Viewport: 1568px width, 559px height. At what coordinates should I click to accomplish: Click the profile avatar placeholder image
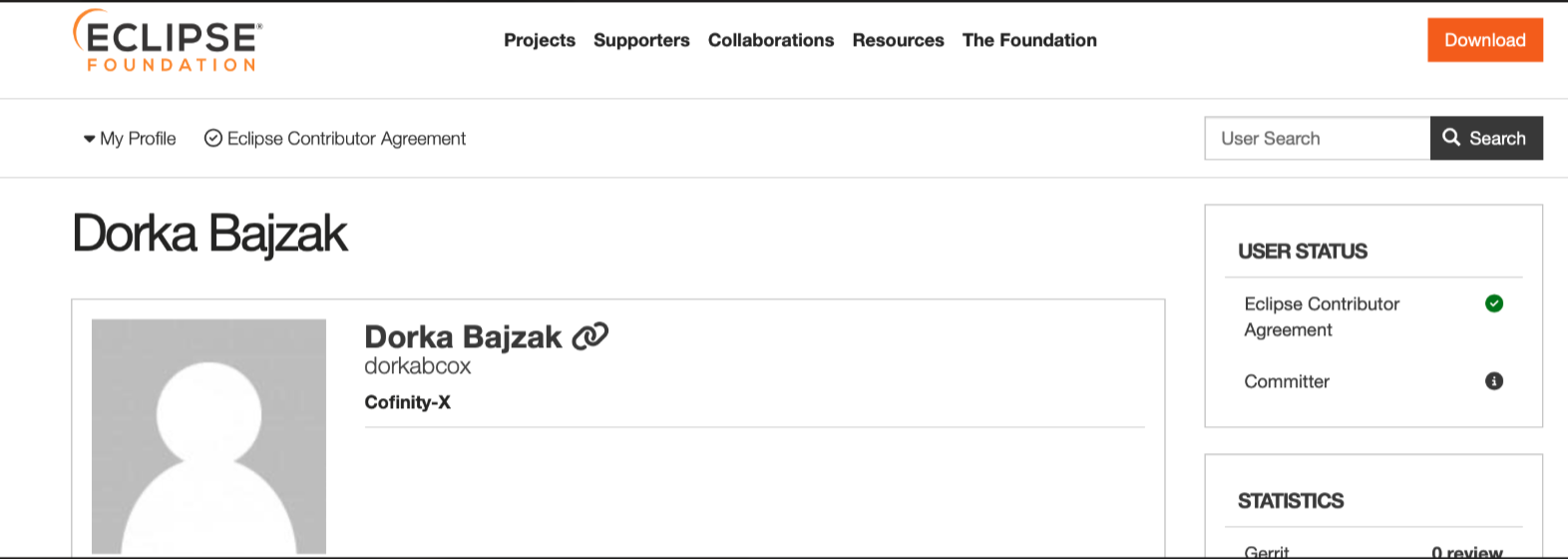[208, 436]
